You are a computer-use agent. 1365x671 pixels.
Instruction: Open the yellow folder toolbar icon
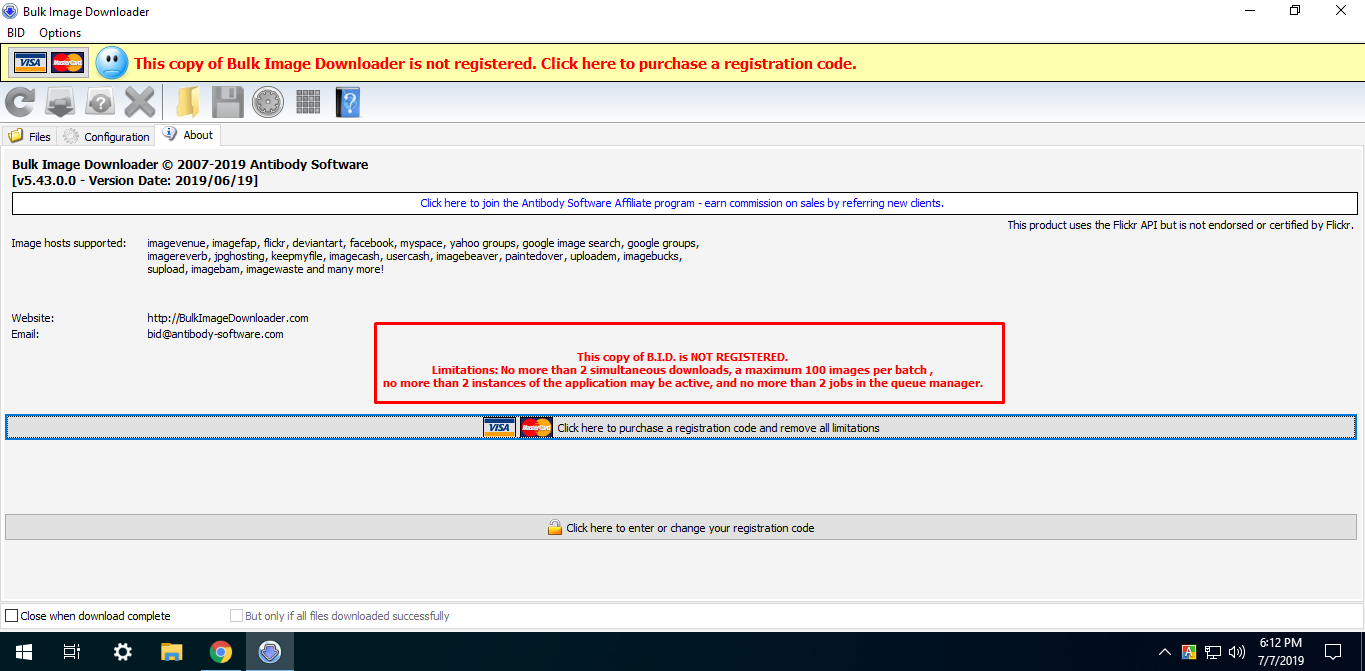[187, 102]
